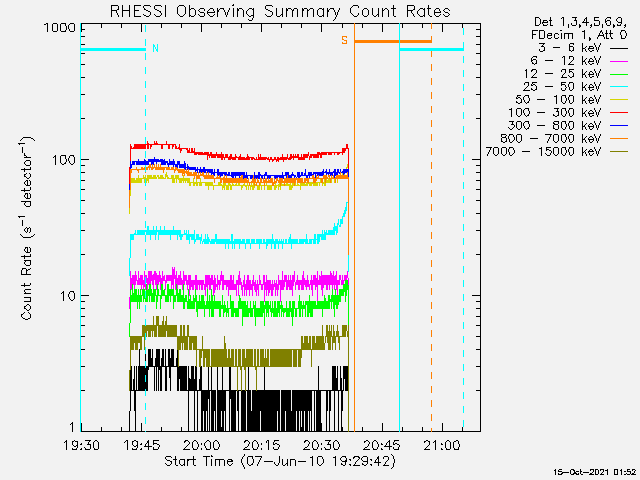Click the Det 1,3,4,5,6,9 legend header

[x=580, y=22]
